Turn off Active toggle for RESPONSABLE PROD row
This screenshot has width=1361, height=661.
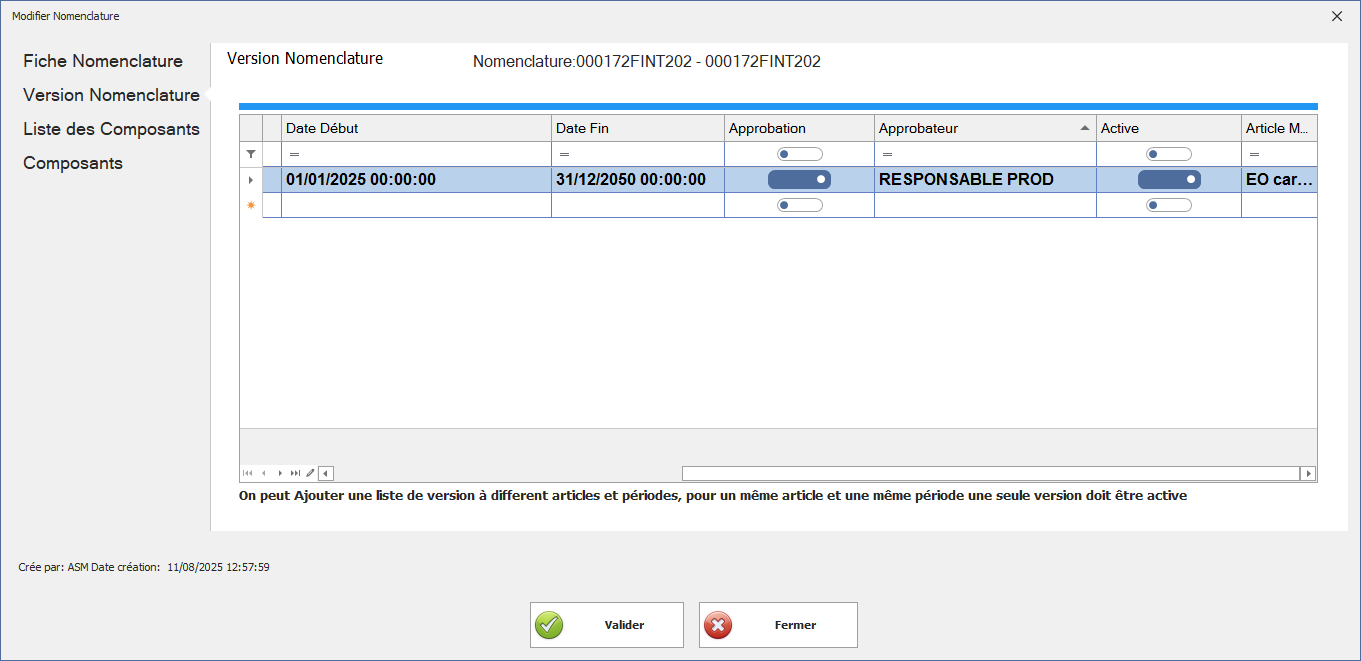[1169, 180]
